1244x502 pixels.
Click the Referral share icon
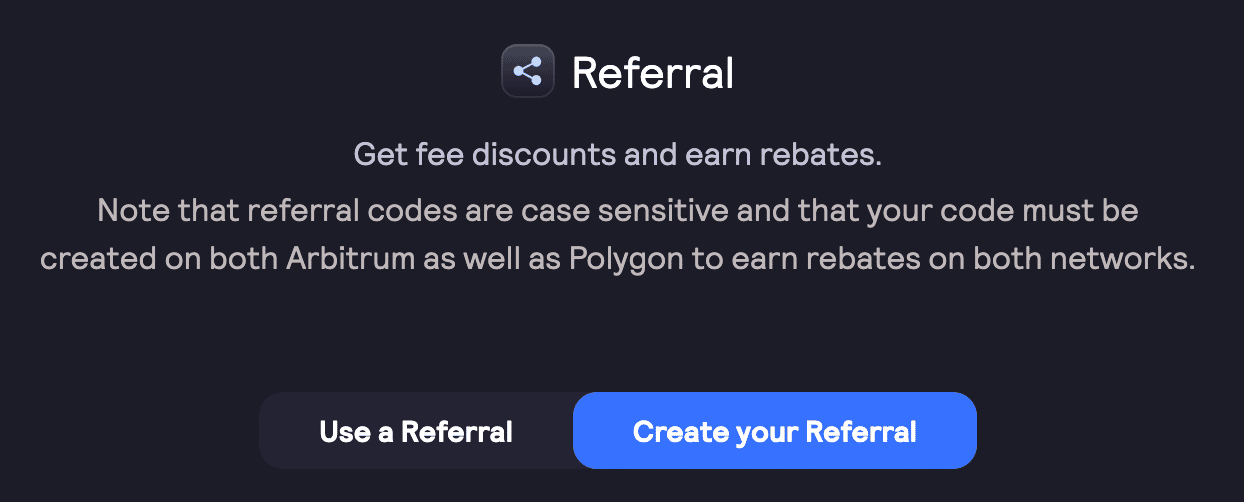527,72
